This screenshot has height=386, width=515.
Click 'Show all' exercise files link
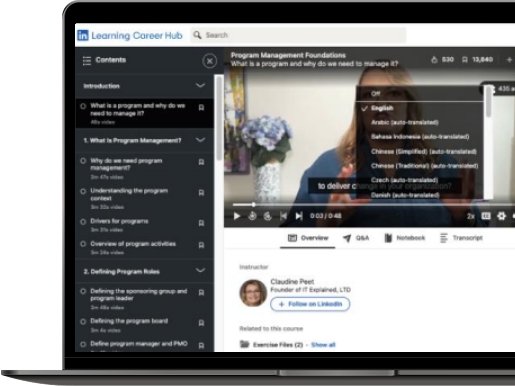click(323, 345)
